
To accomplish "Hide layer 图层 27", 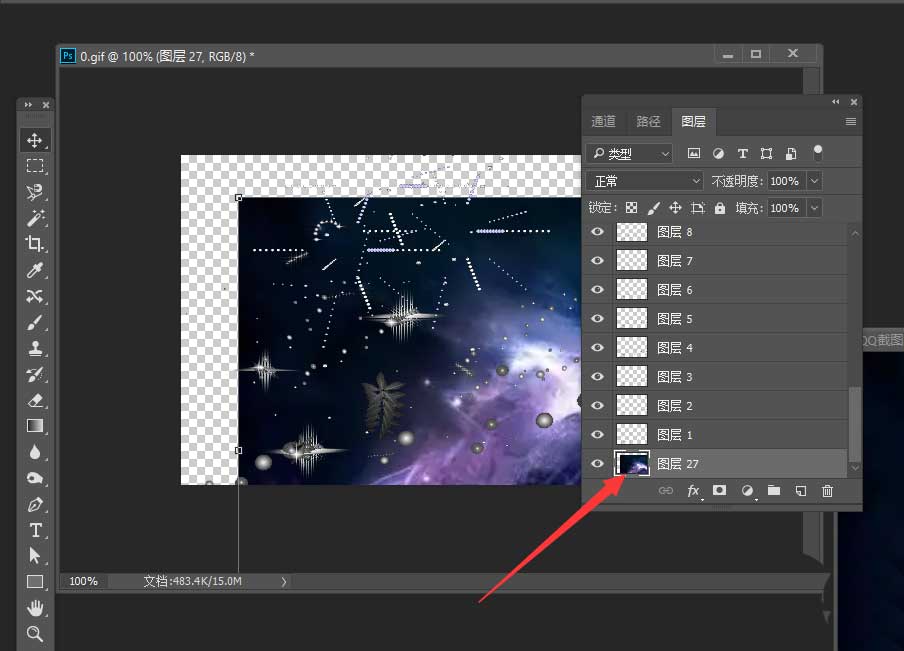I will pos(598,464).
